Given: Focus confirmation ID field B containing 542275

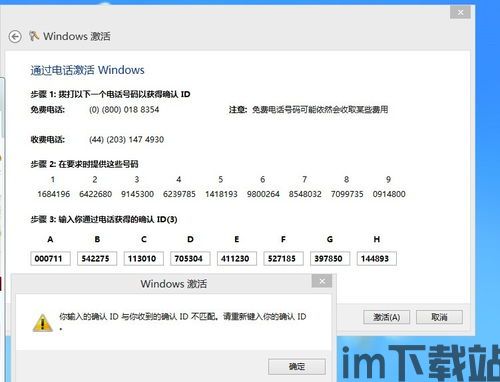Looking at the screenshot, I should click(x=97, y=258).
